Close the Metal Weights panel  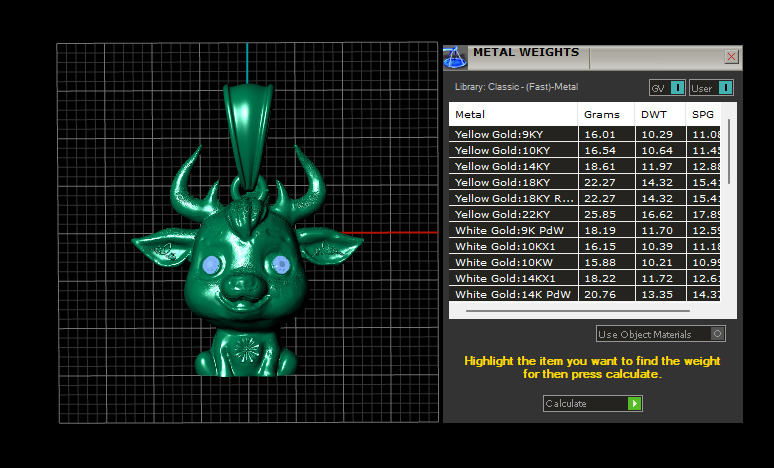(x=731, y=57)
